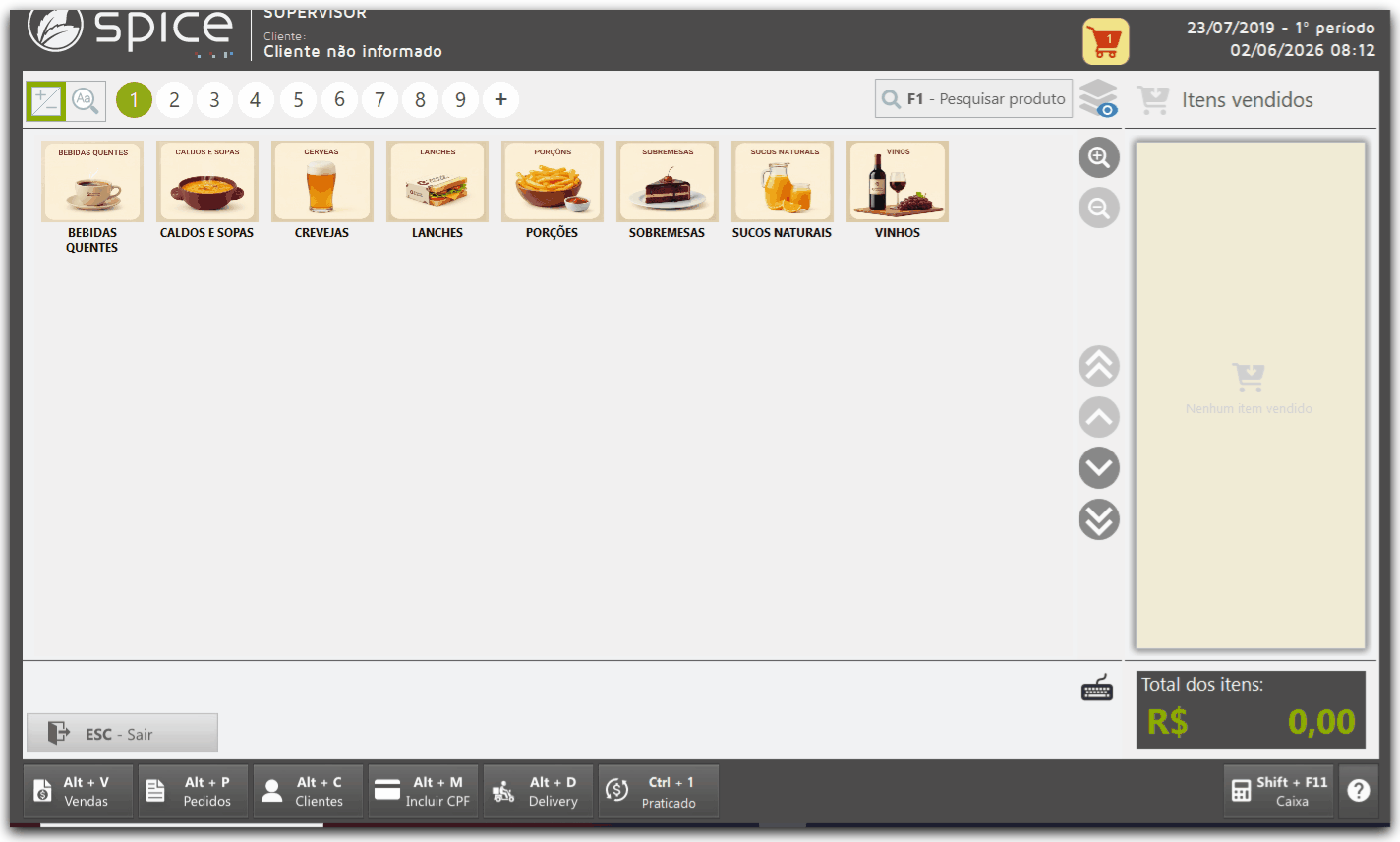Open the Sucos Naturais category
The width and height of the screenshot is (1400, 842).
783,191
